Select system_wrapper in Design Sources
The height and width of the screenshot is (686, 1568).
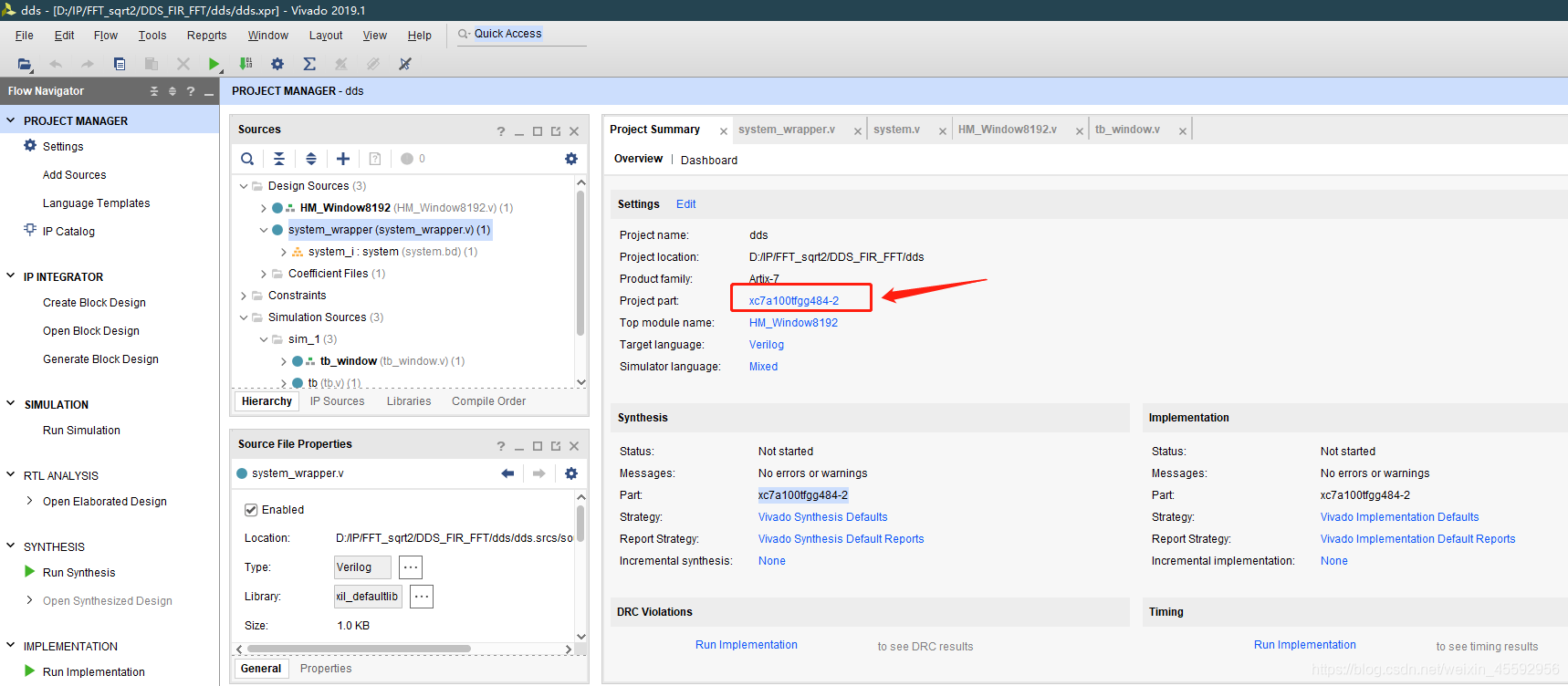tap(390, 230)
